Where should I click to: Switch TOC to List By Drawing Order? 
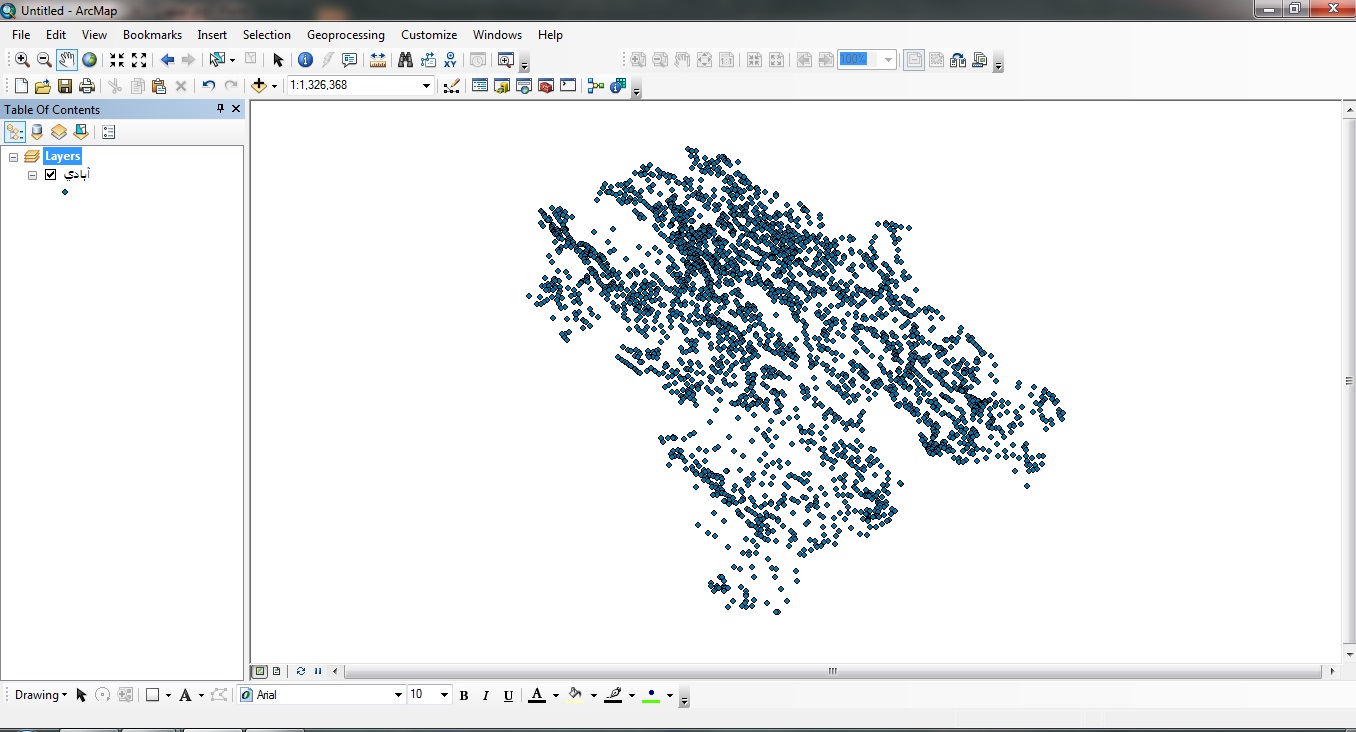tap(15, 132)
